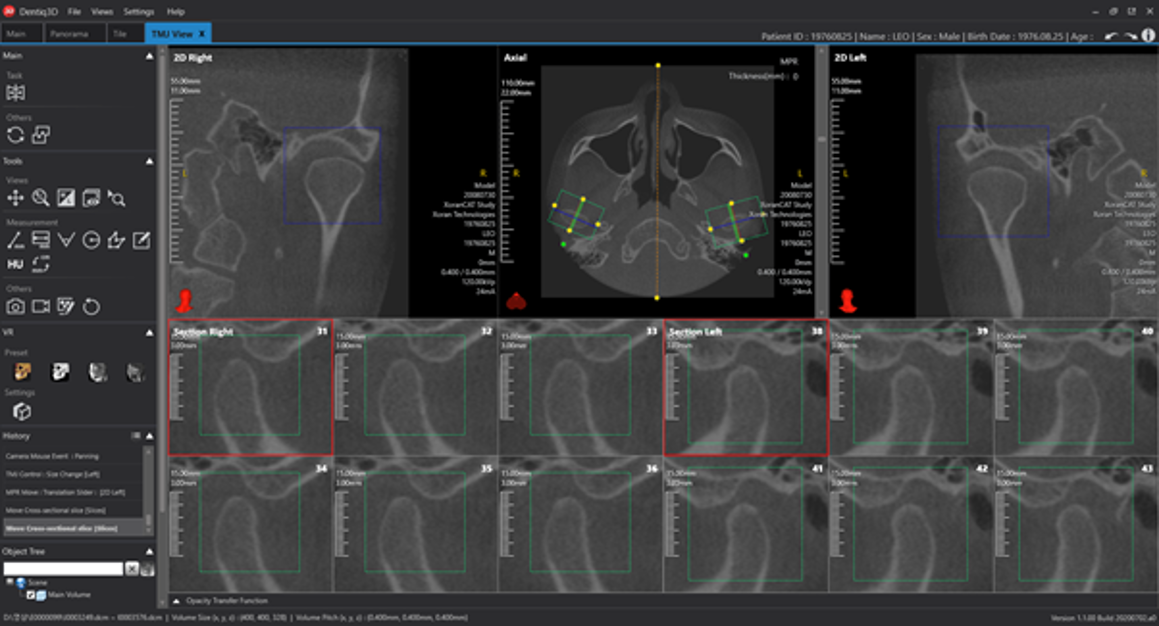
Task: Start video recording with camcorder icon
Action: pos(40,307)
